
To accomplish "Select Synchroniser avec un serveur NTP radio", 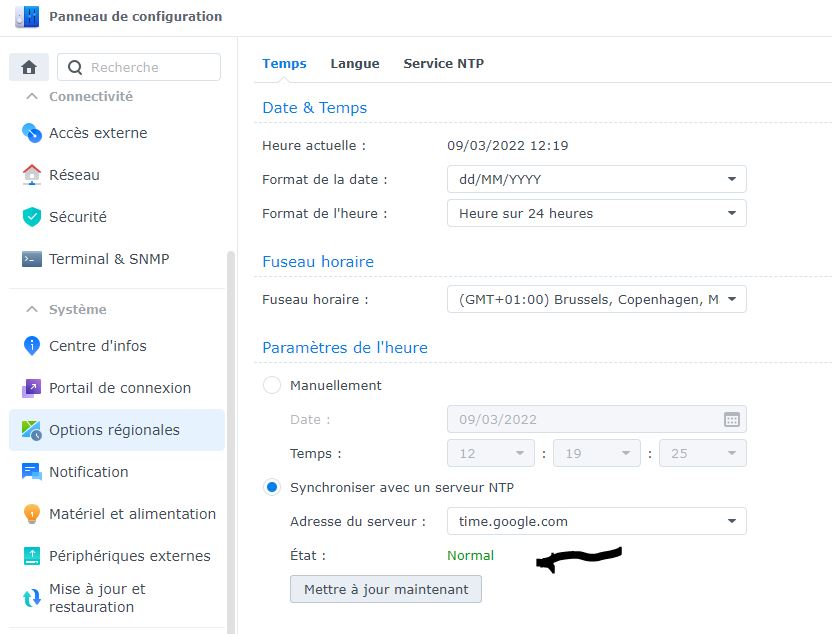I will point(272,487).
